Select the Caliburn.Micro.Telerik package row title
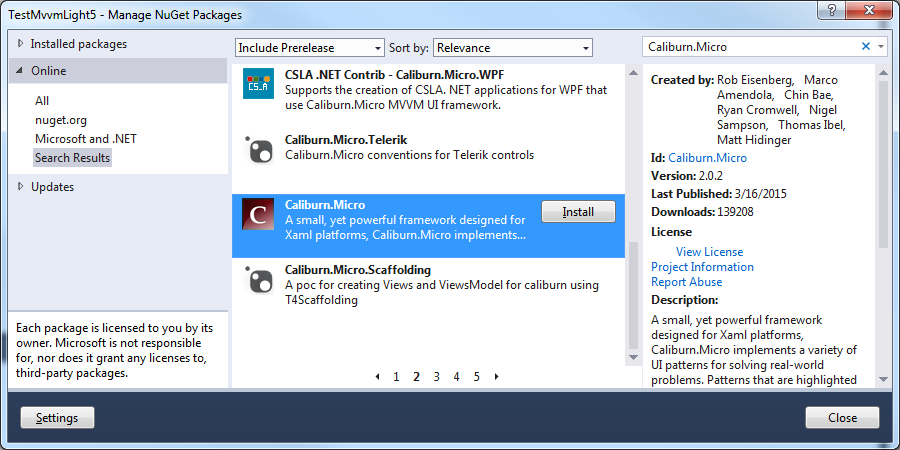This screenshot has height=450, width=900. [x=346, y=140]
